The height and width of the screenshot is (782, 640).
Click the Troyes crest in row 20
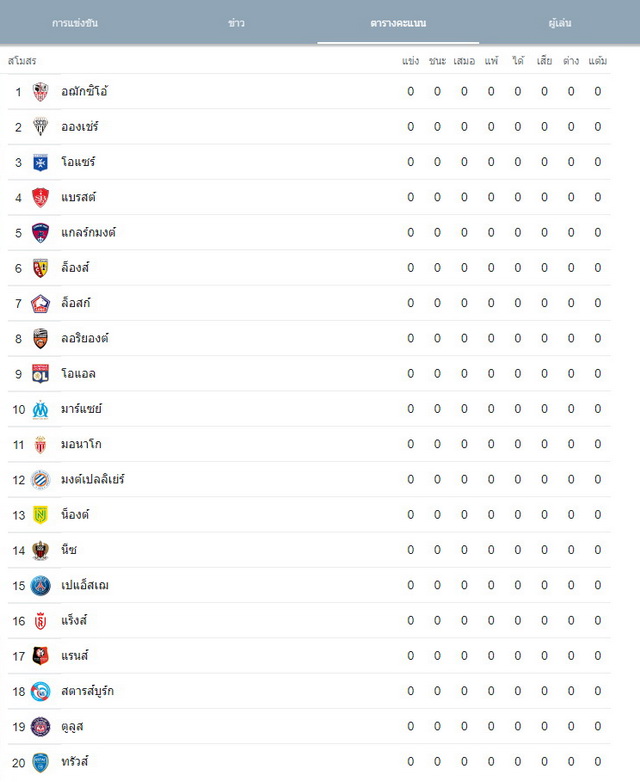coord(40,763)
